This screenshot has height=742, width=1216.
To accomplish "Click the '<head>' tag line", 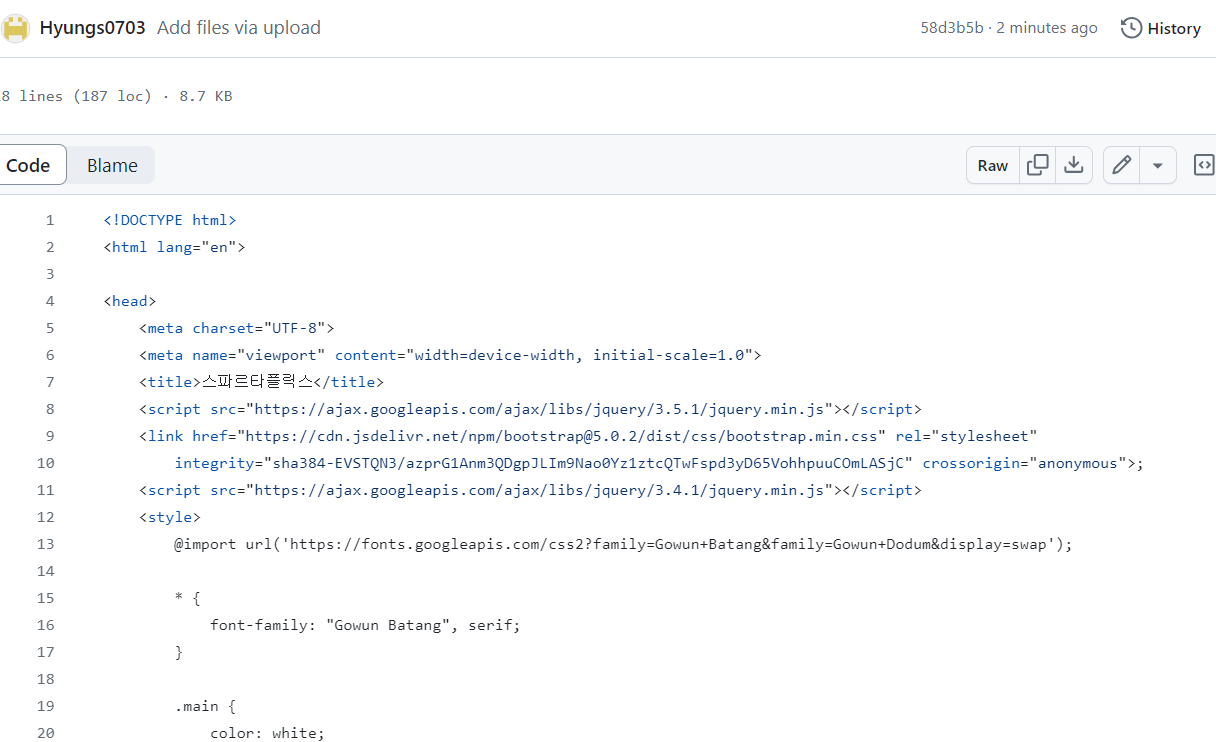I will pyautogui.click(x=130, y=301).
